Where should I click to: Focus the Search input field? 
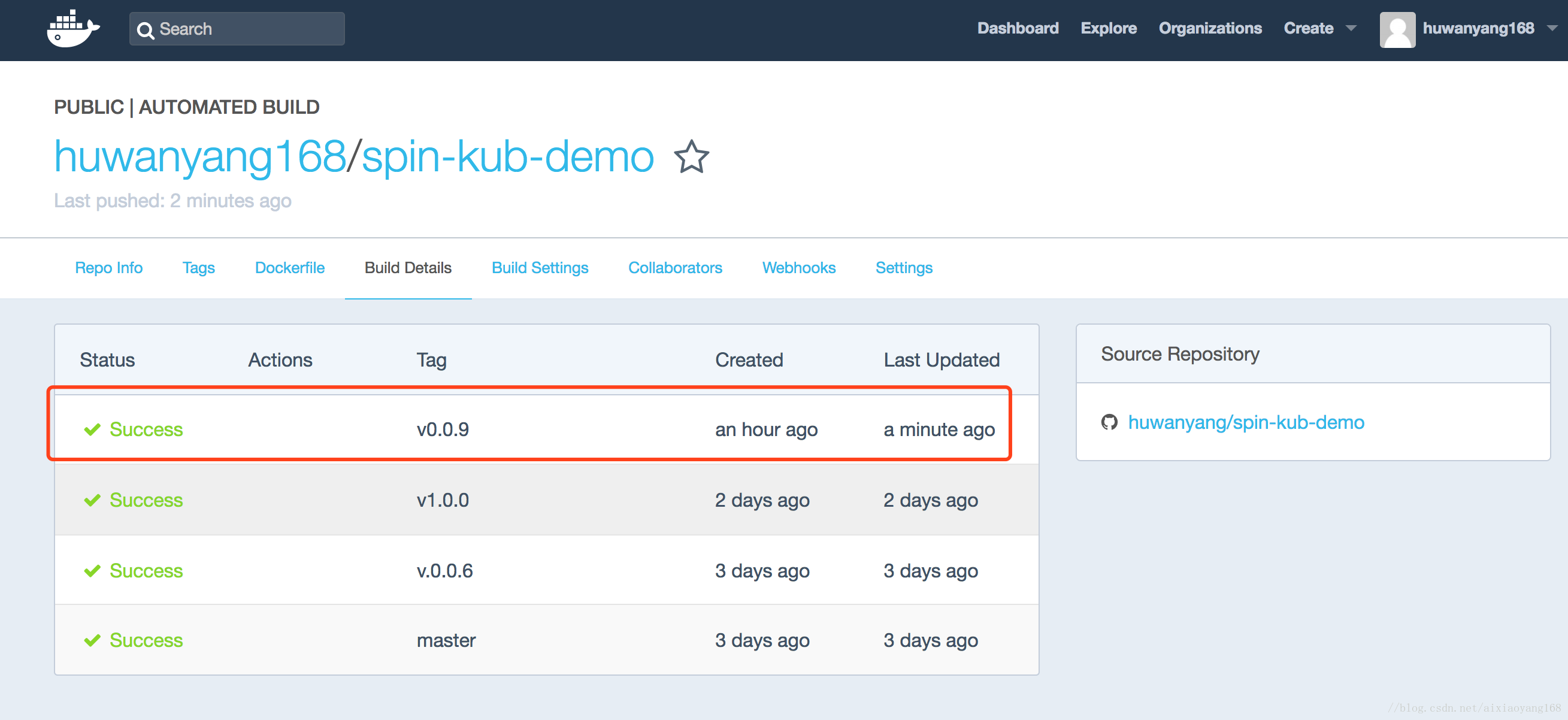[237, 29]
